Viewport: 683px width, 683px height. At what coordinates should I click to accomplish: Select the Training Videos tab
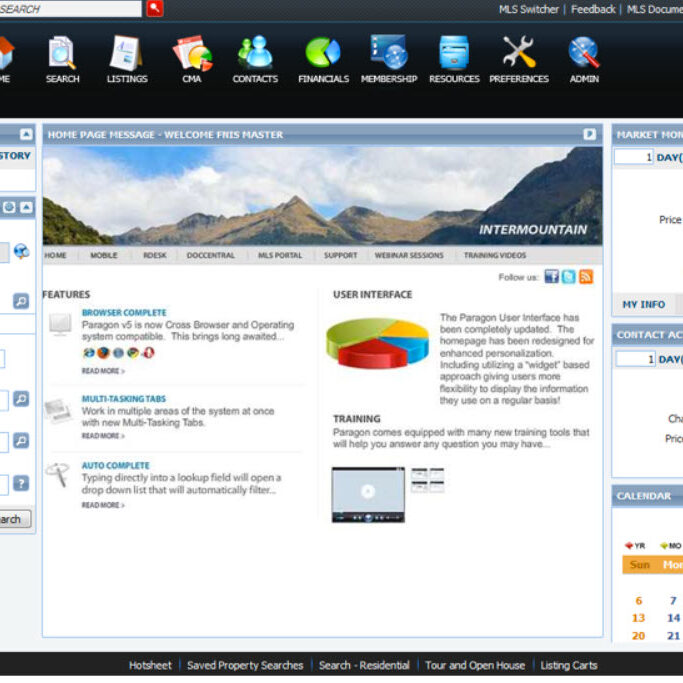pyautogui.click(x=495, y=255)
